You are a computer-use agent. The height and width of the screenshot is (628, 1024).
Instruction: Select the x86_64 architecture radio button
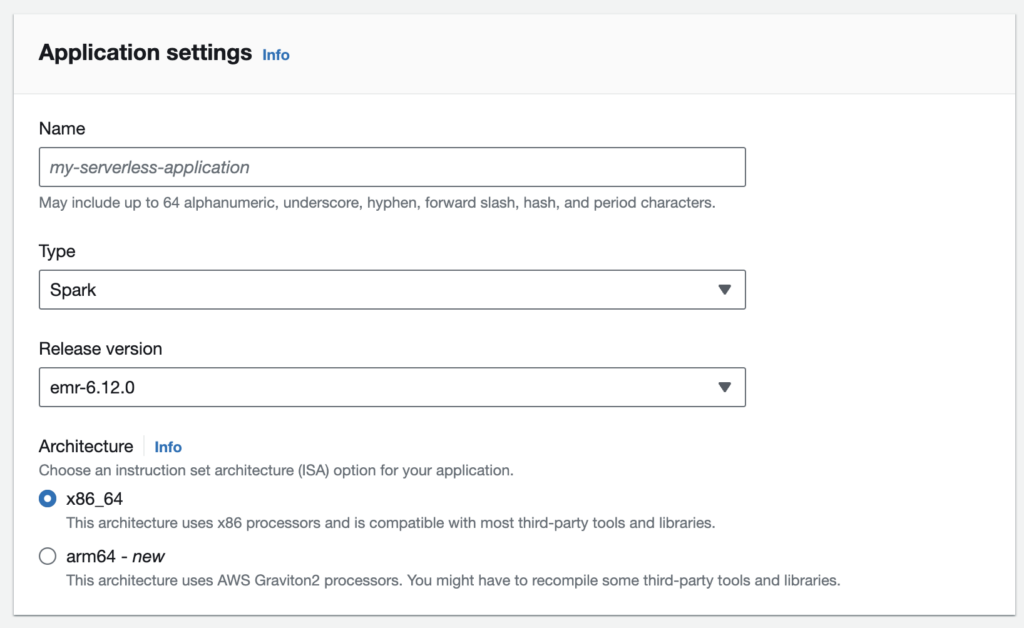[x=48, y=499]
